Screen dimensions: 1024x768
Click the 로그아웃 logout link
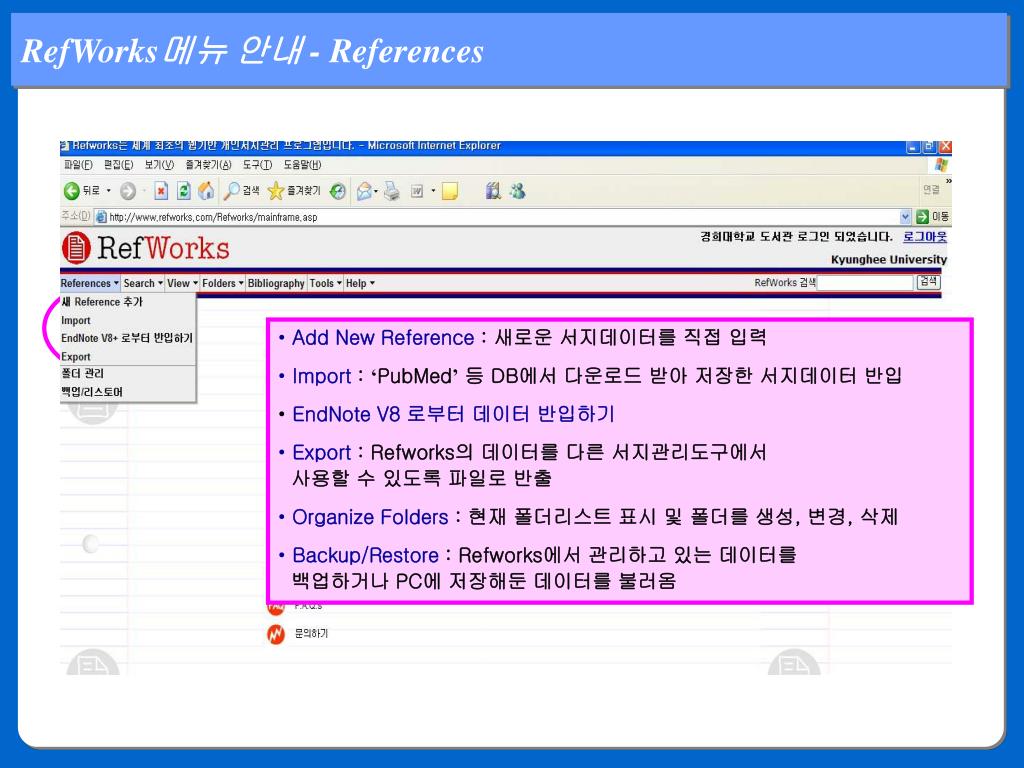(925, 236)
